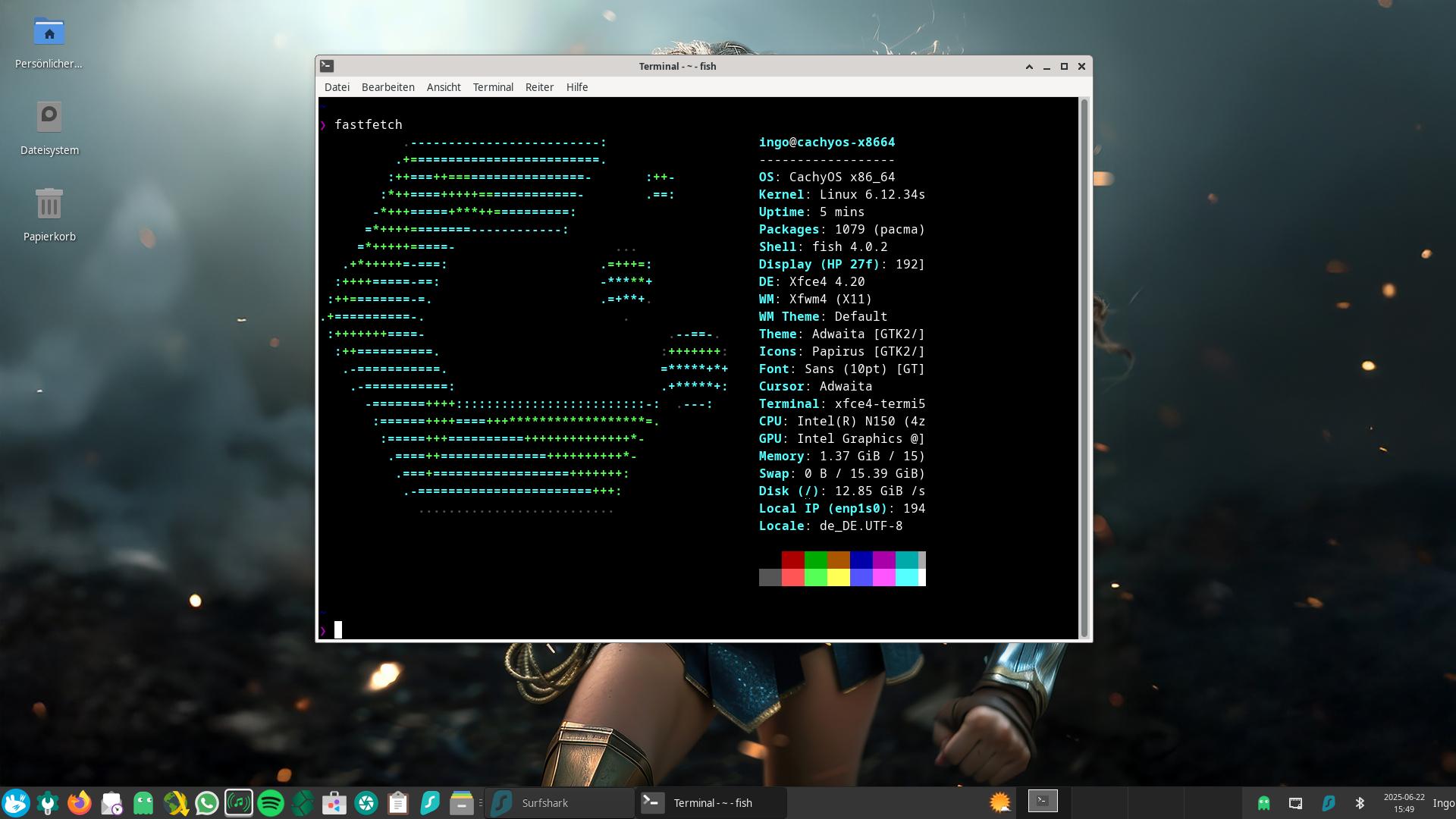1456x819 pixels.
Task: Open WhatsApp launcher icon
Action: pyautogui.click(x=207, y=802)
